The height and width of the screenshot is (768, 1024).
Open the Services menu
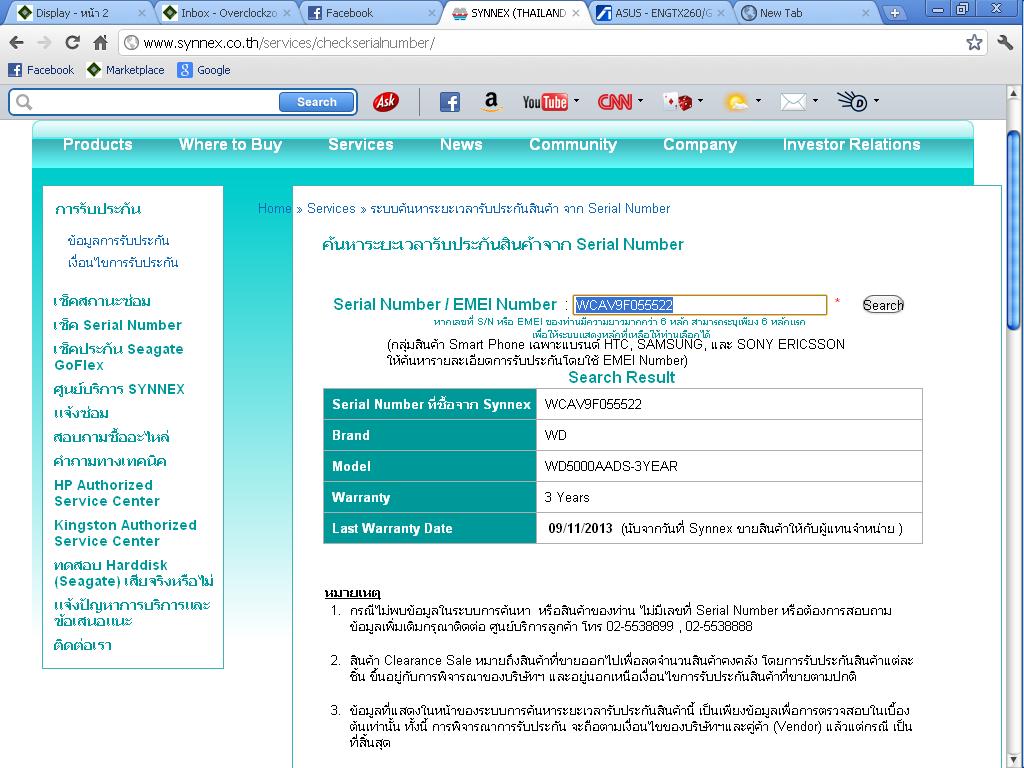pyautogui.click(x=360, y=144)
